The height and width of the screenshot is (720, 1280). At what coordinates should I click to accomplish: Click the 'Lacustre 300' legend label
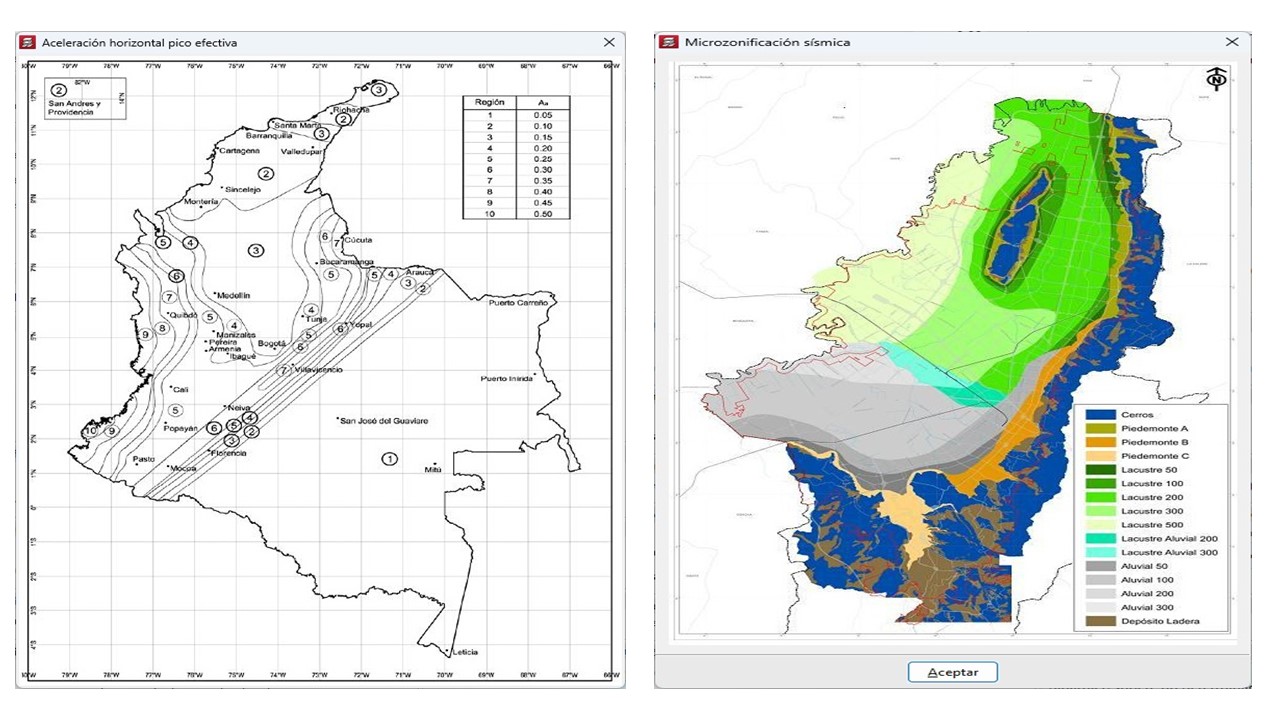1151,511
